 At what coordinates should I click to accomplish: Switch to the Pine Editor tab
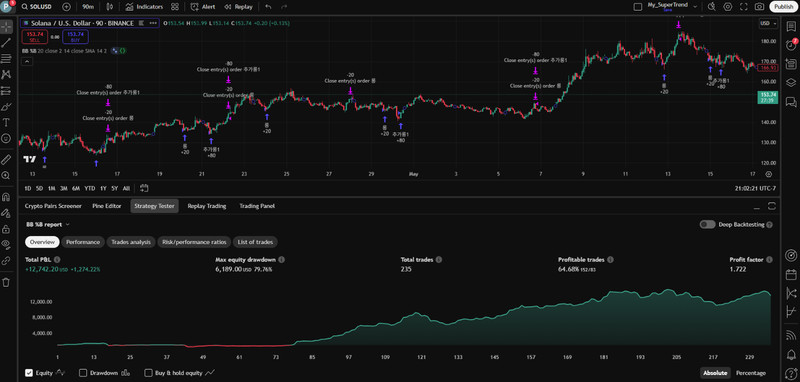(107, 206)
